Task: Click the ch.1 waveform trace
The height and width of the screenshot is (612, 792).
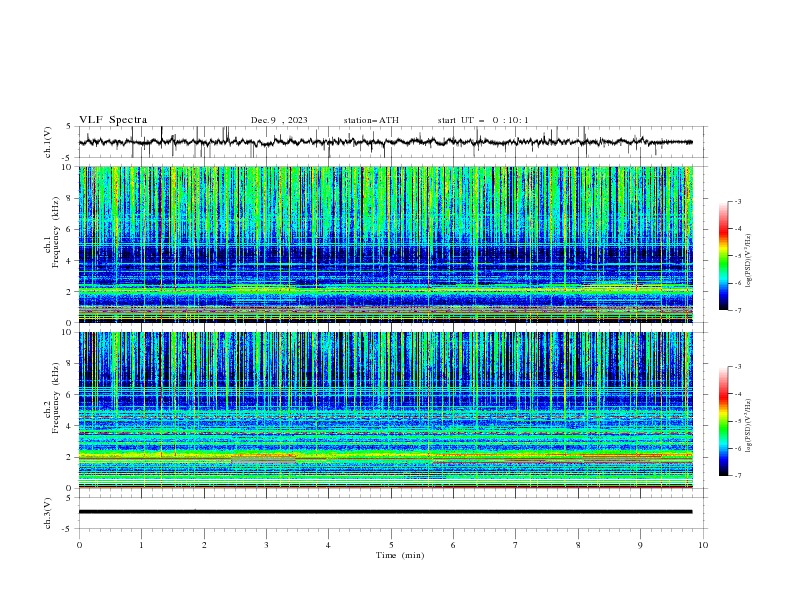Action: click(385, 142)
